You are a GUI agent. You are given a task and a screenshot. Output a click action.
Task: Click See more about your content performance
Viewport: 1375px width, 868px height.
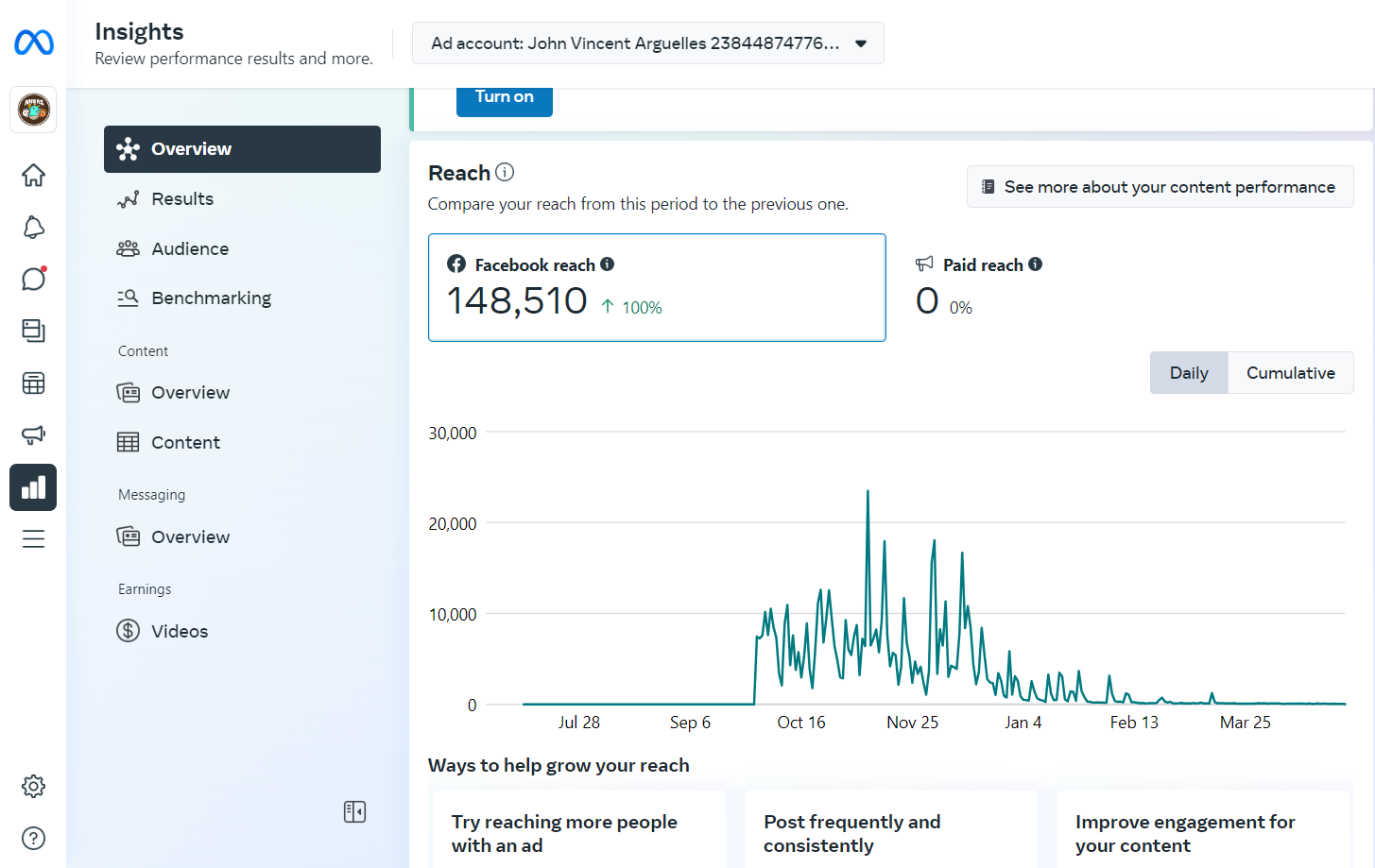point(1160,187)
